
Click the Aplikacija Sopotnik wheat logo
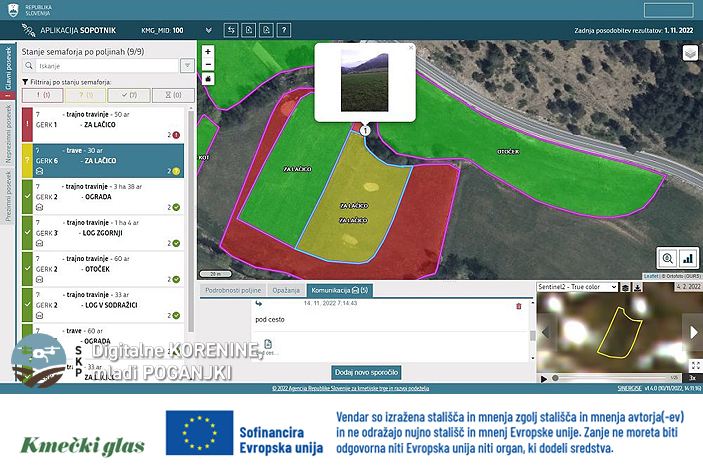[x=28, y=30]
